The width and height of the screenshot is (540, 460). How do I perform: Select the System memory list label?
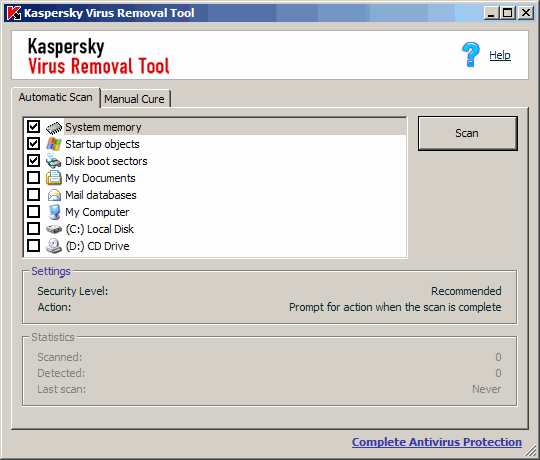[x=103, y=127]
